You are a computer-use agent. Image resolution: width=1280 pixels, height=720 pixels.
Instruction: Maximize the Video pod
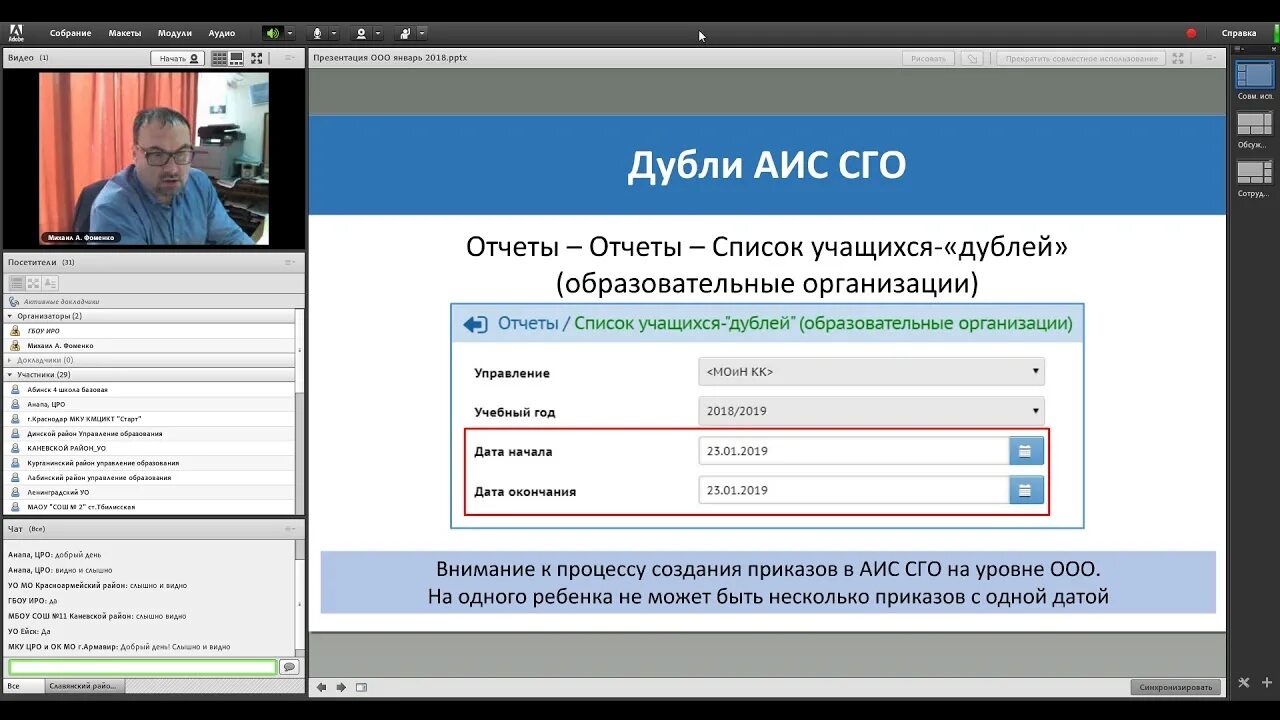point(257,58)
